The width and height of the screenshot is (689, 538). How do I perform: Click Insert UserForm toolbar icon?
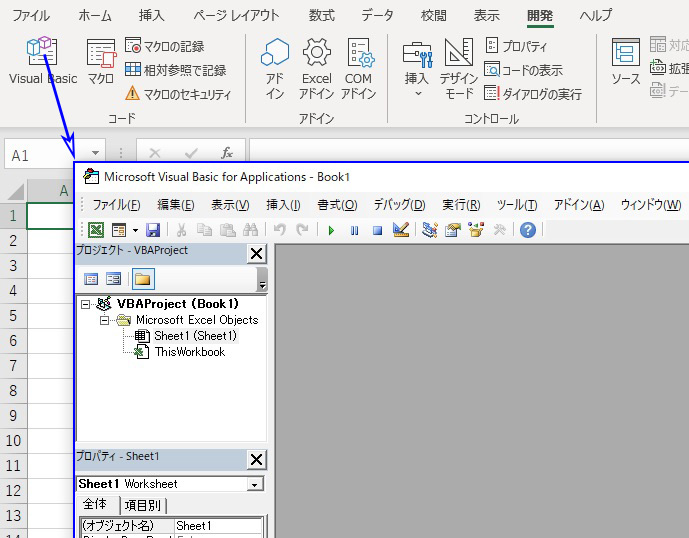119,230
